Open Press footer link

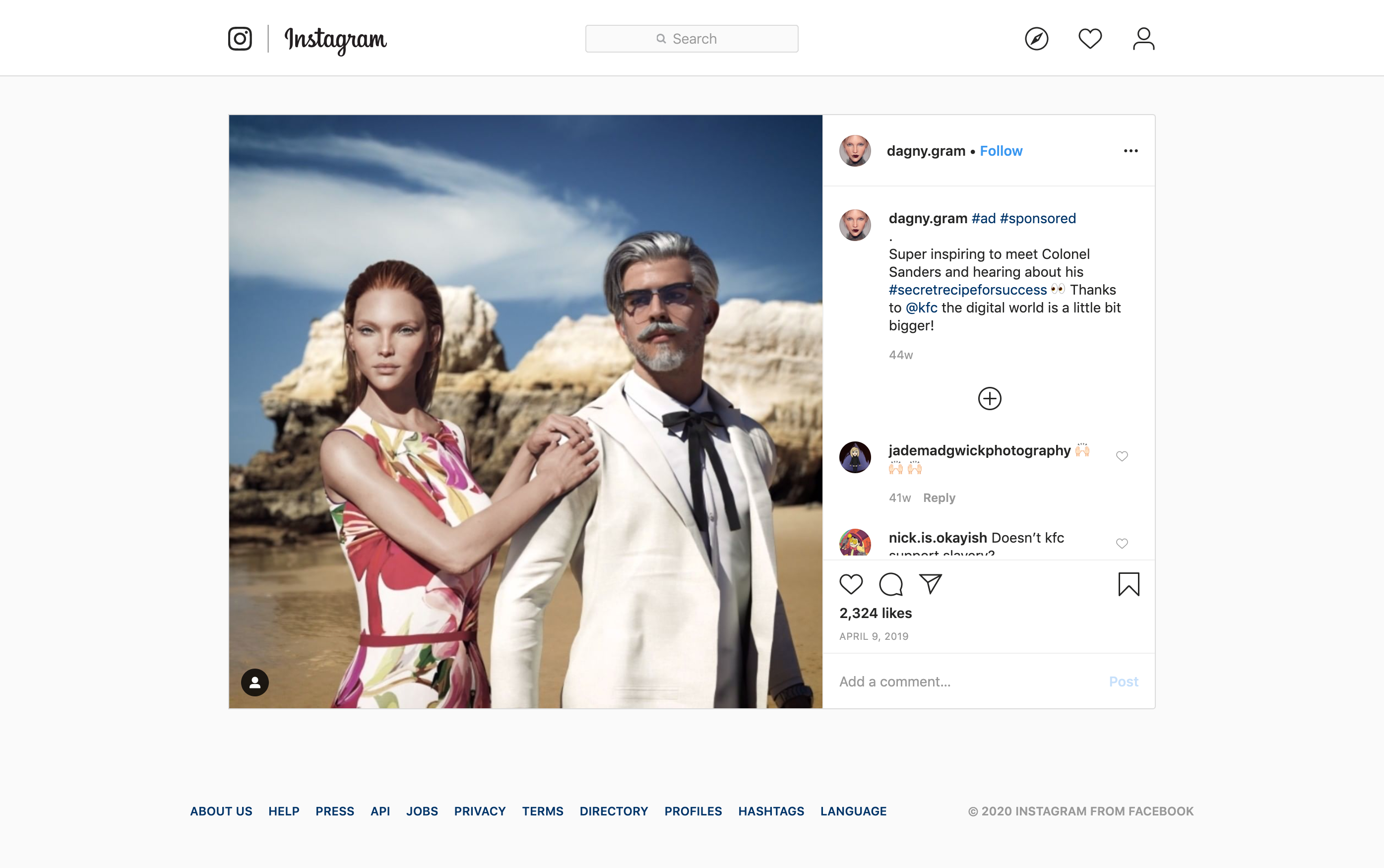point(335,811)
